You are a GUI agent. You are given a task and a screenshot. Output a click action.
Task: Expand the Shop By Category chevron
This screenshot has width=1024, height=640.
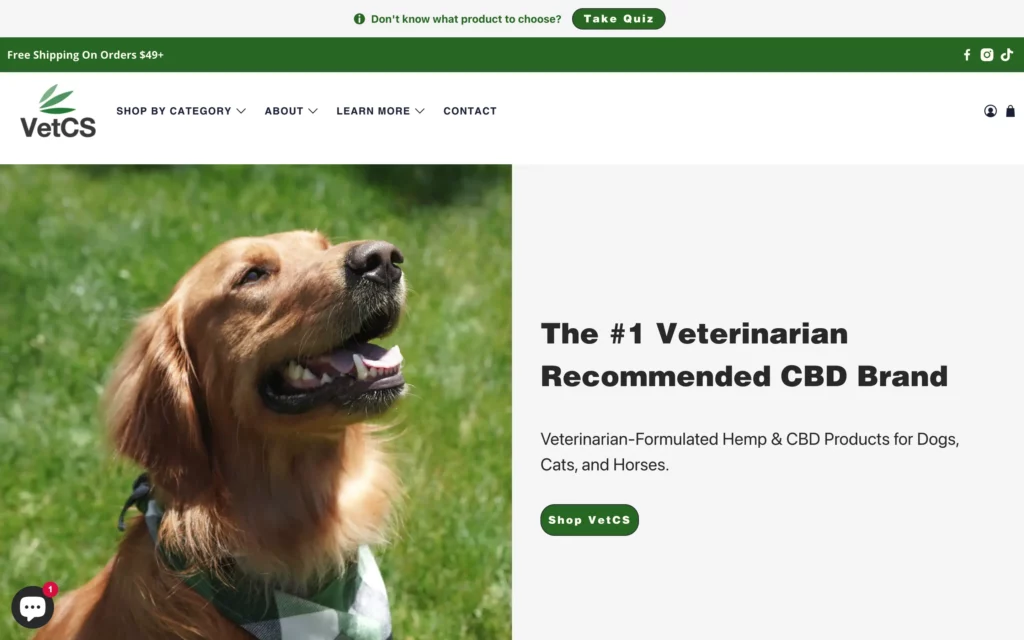pos(241,111)
